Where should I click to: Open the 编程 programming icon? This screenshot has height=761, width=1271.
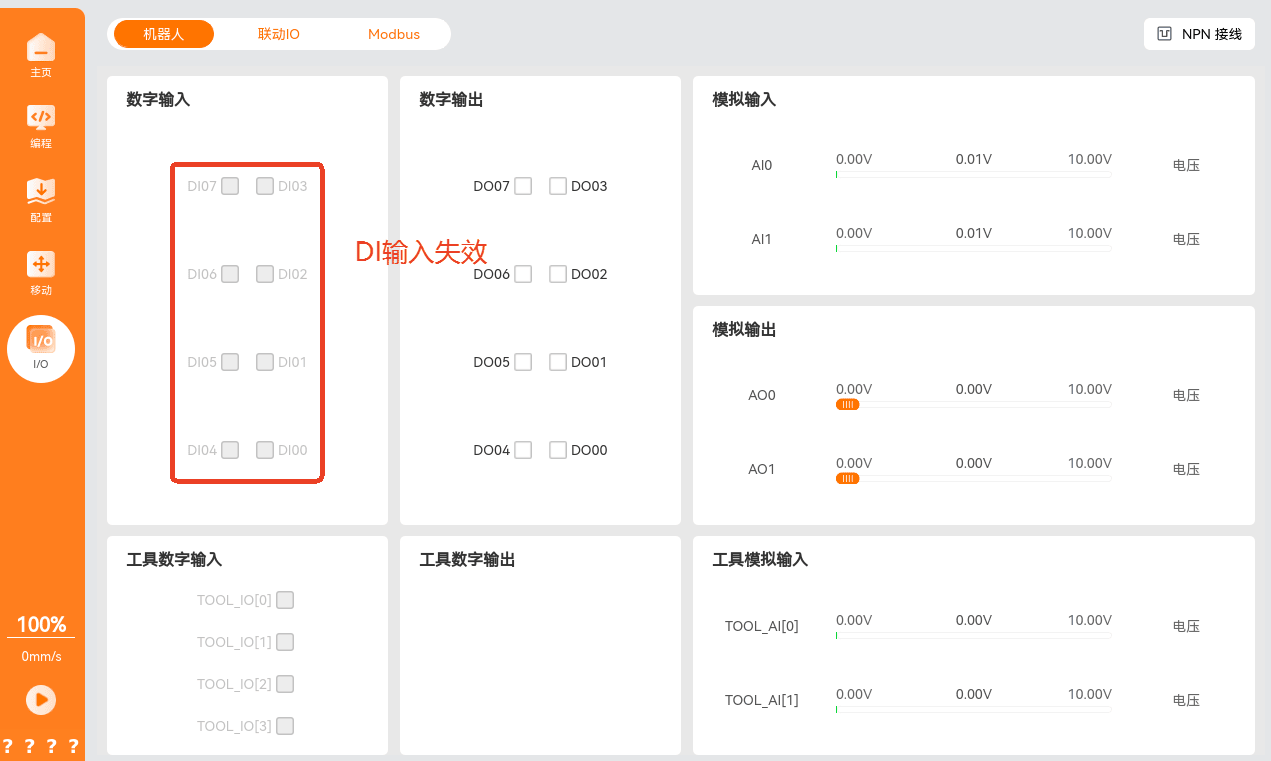(x=41, y=117)
